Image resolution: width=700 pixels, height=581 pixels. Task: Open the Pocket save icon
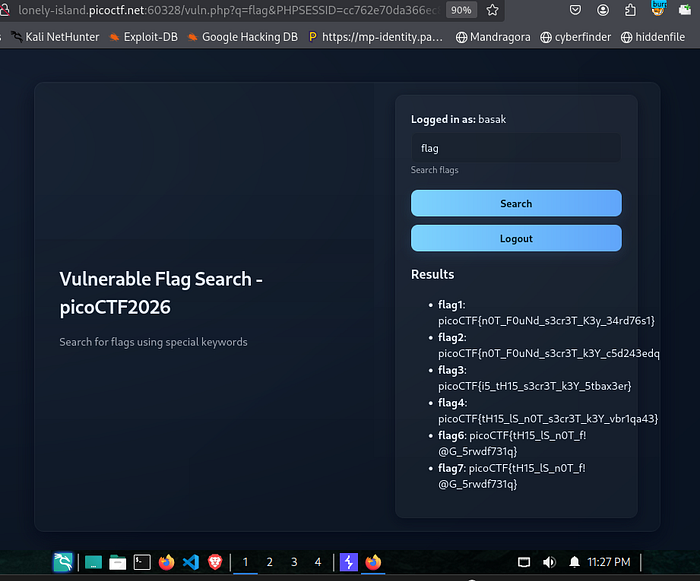pyautogui.click(x=575, y=10)
